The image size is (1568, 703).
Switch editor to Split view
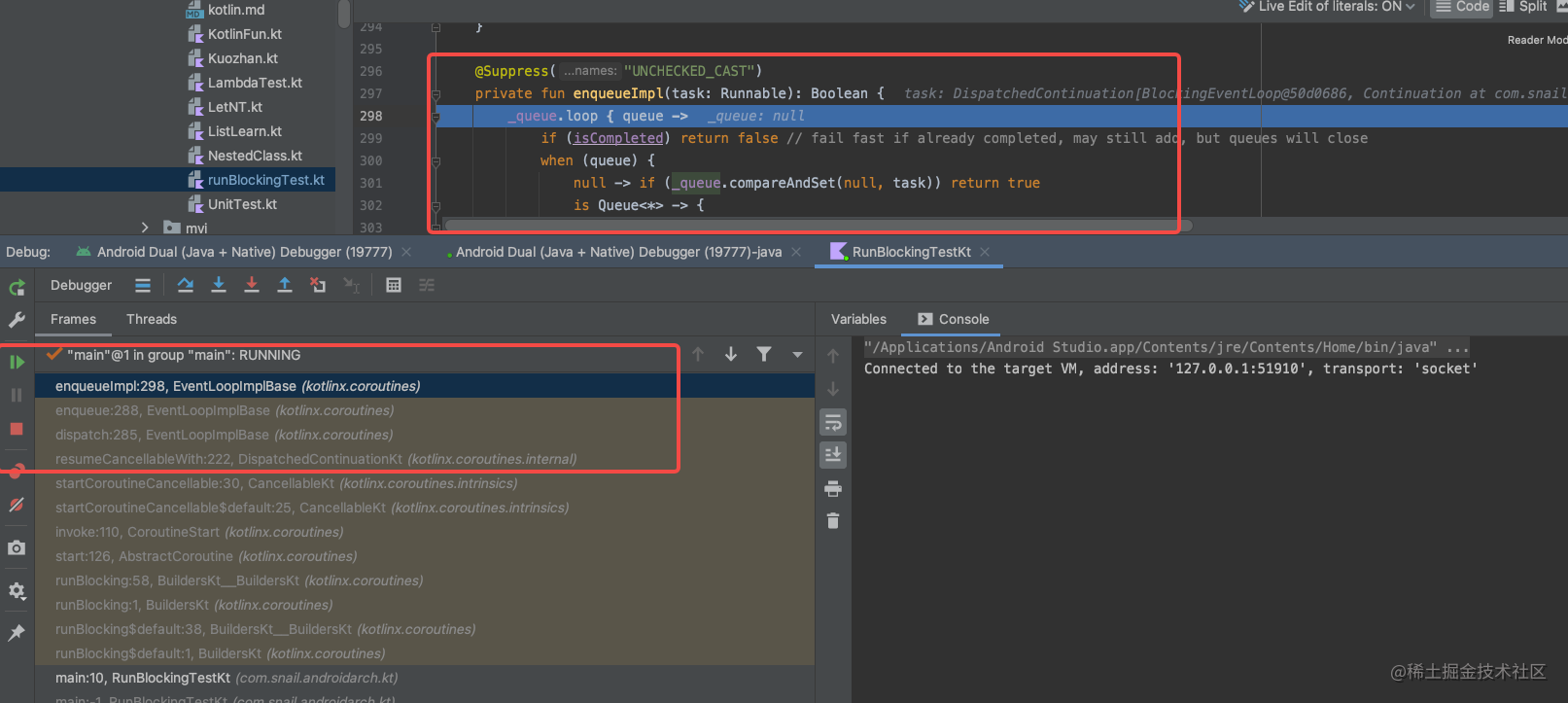[x=1524, y=7]
